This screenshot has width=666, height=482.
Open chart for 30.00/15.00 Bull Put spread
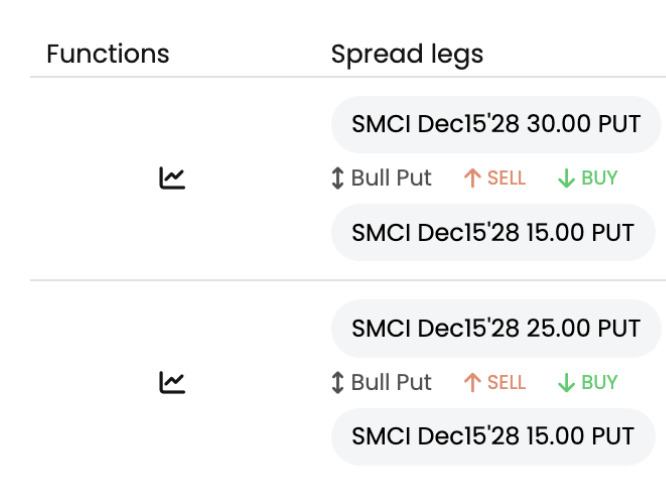(172, 178)
